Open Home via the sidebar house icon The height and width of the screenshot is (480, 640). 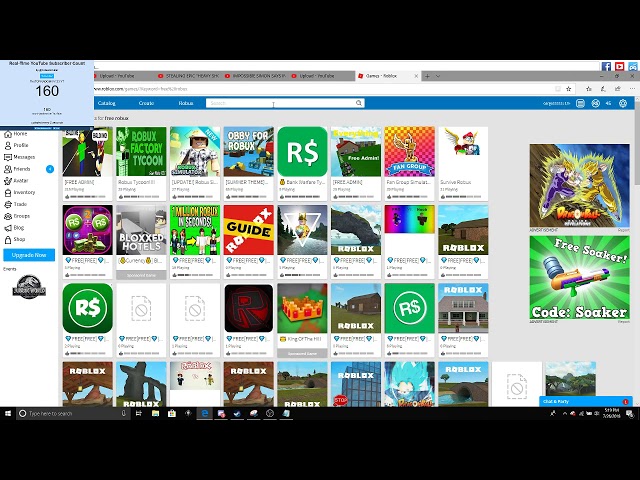coord(8,134)
